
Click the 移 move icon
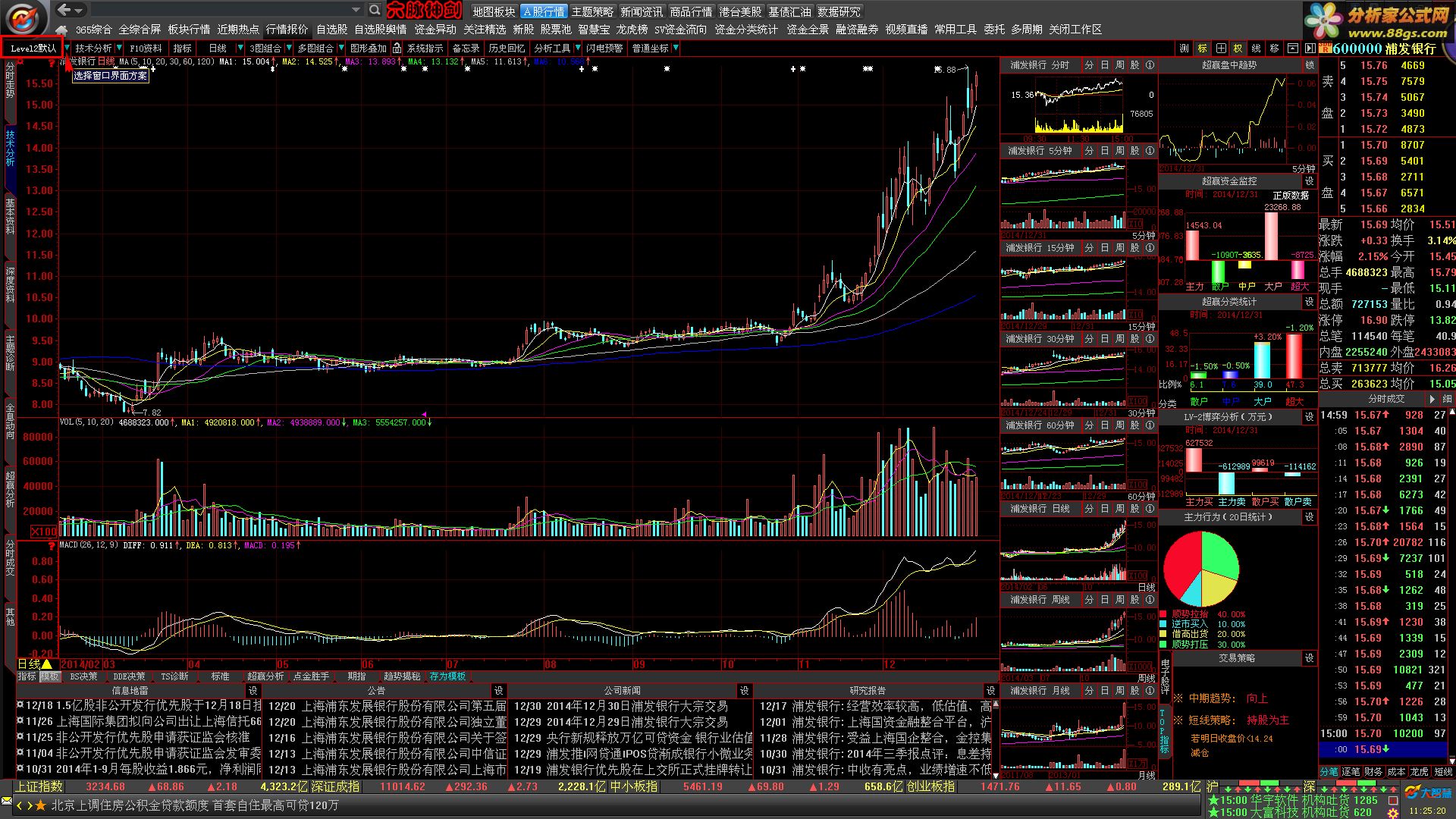(1275, 48)
